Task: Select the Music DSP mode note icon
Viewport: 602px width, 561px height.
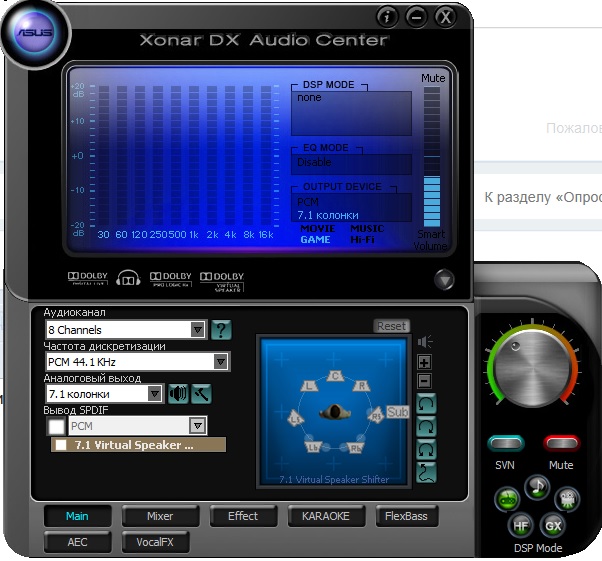Action: pos(538,487)
